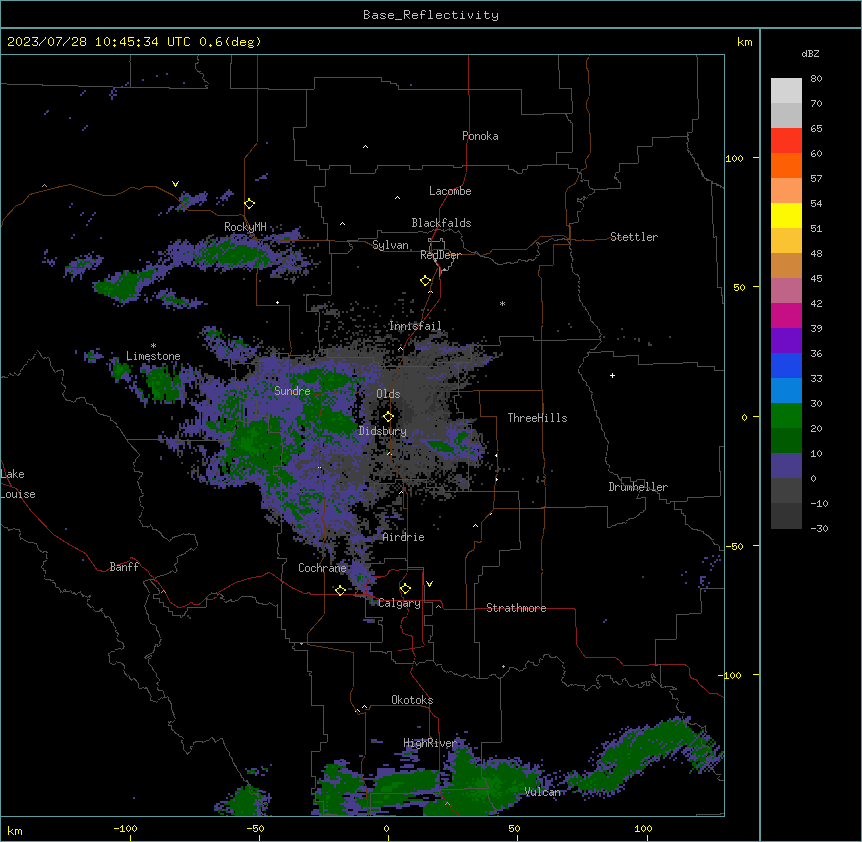Select the bright yellow 51-54 dBZ legend color
Screen dimensions: 862x842
(x=786, y=215)
